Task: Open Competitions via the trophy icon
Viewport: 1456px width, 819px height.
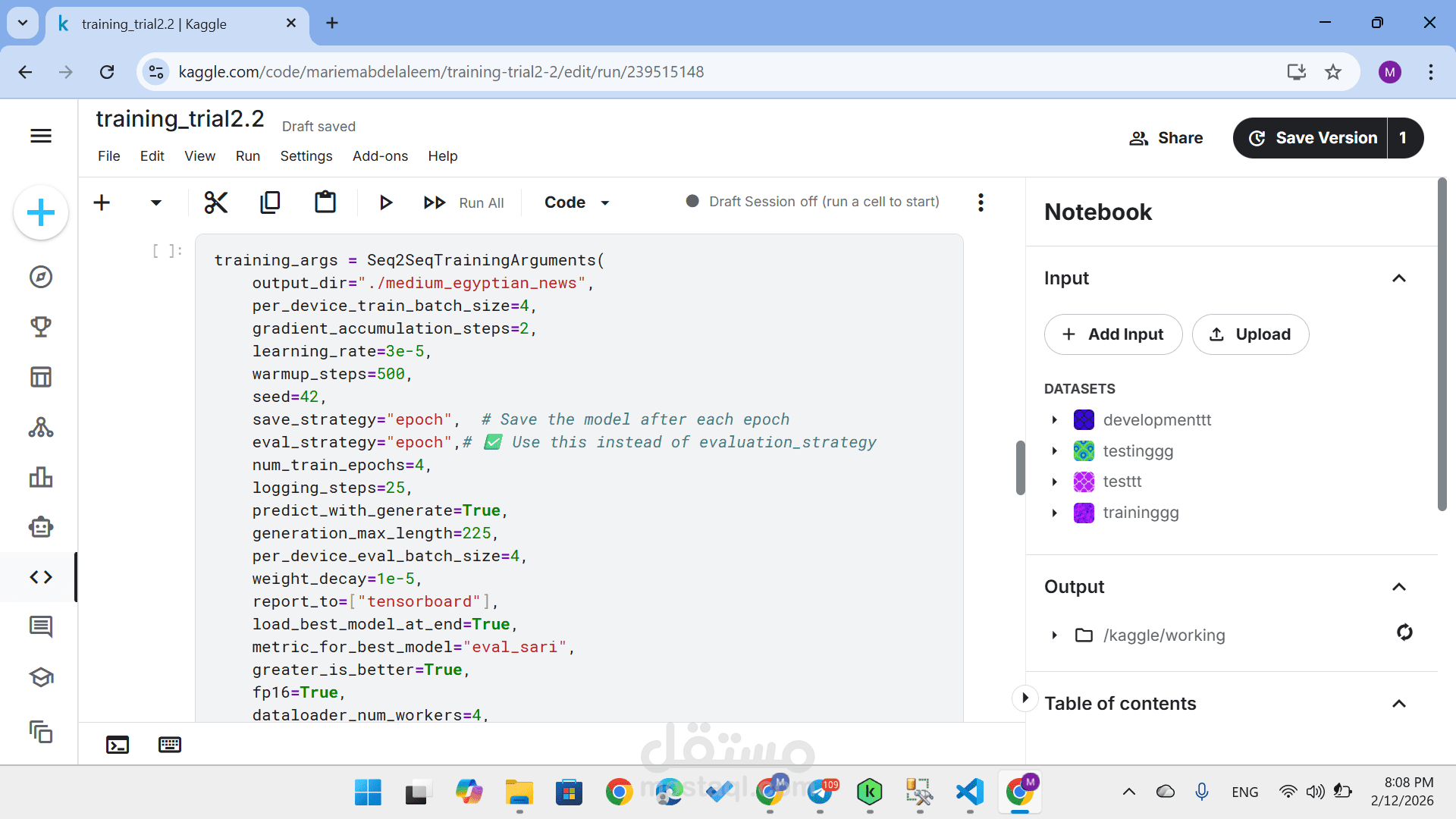Action: click(40, 327)
